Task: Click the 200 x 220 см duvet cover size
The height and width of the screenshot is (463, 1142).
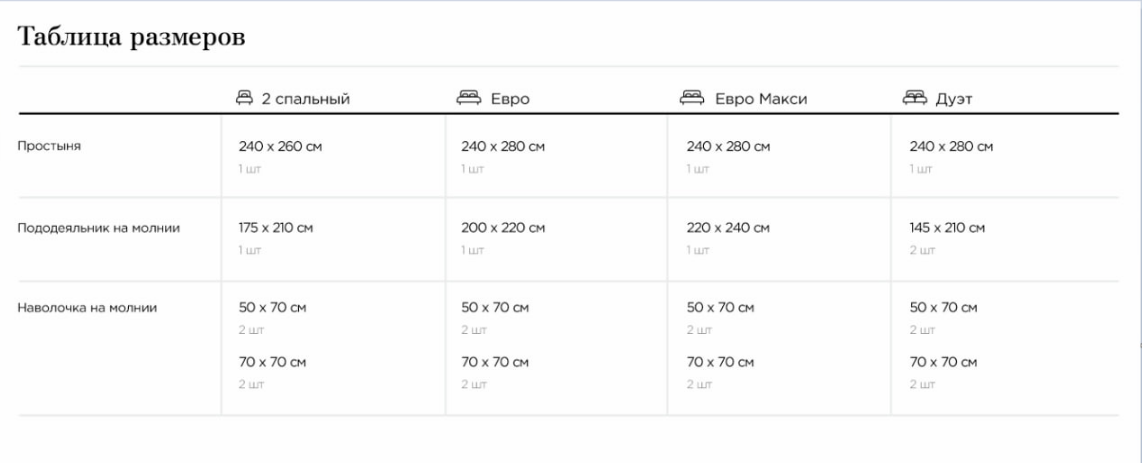Action: click(x=503, y=228)
